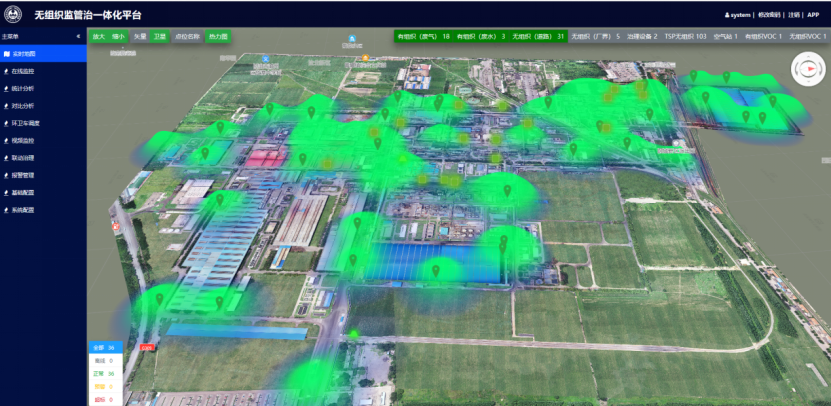
Task: Click the 视频监控 sidebar icon
Action: [x=7, y=141]
